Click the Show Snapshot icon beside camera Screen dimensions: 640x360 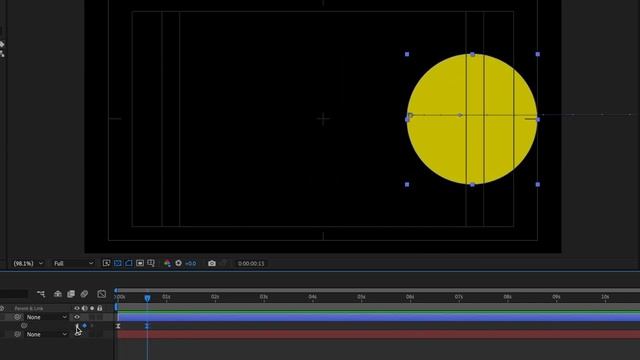tap(223, 263)
